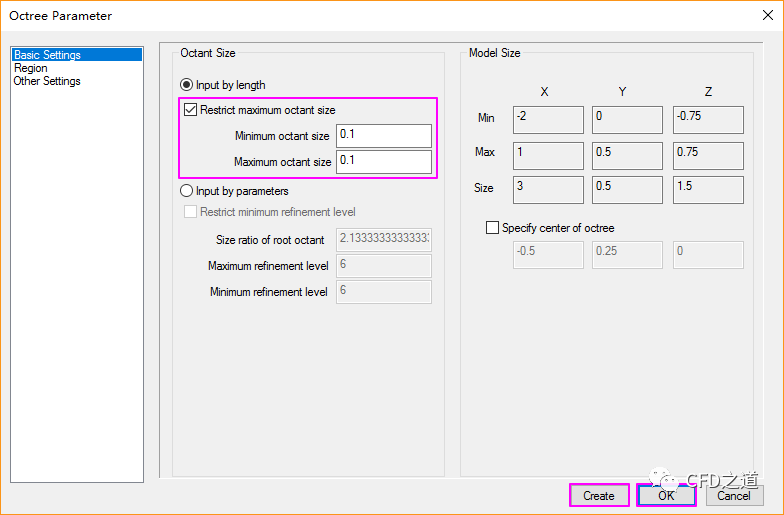The width and height of the screenshot is (784, 515).
Task: Click the Maximum refinement level label
Action: [x=268, y=266]
